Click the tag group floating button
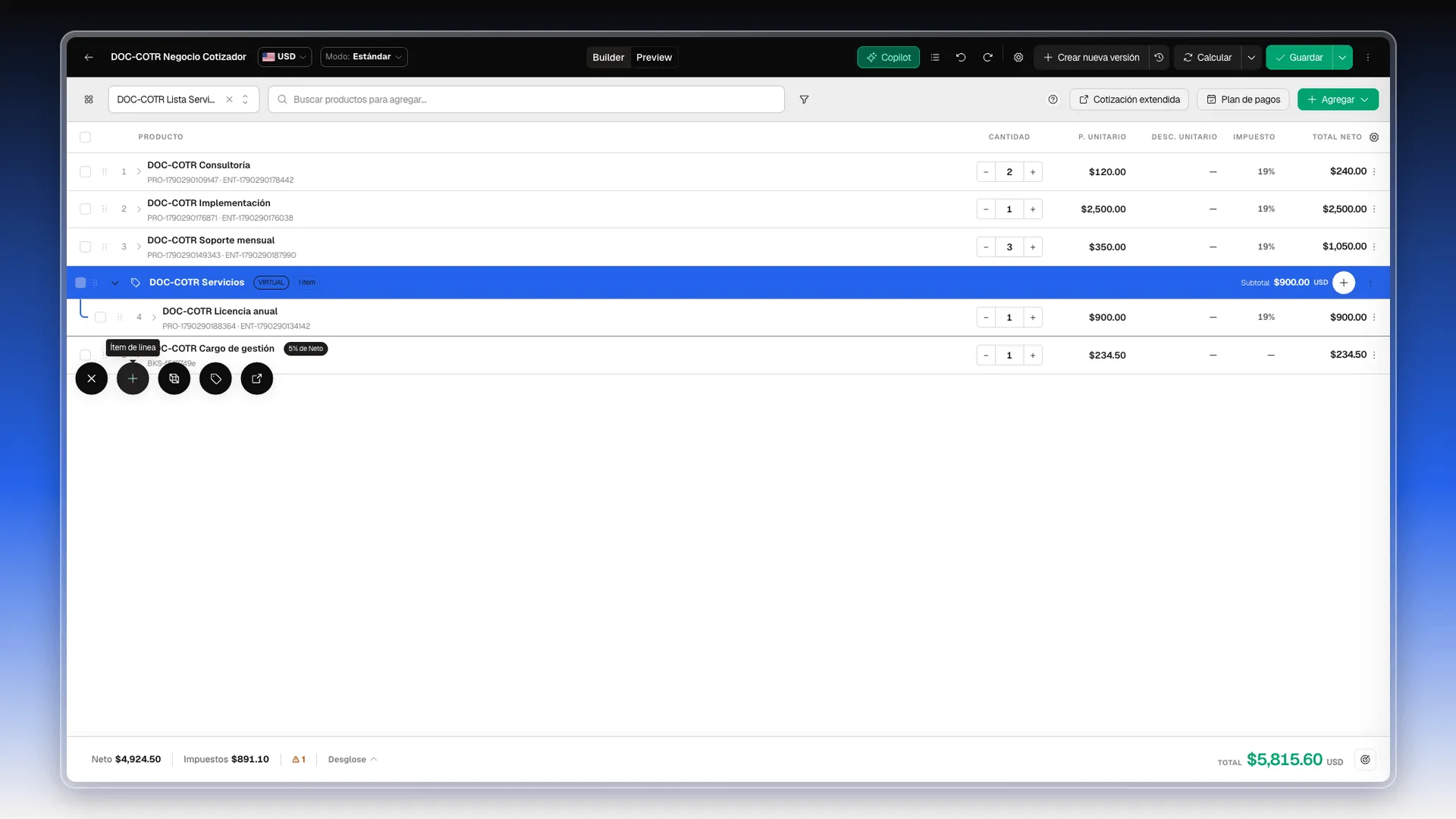 tap(215, 378)
